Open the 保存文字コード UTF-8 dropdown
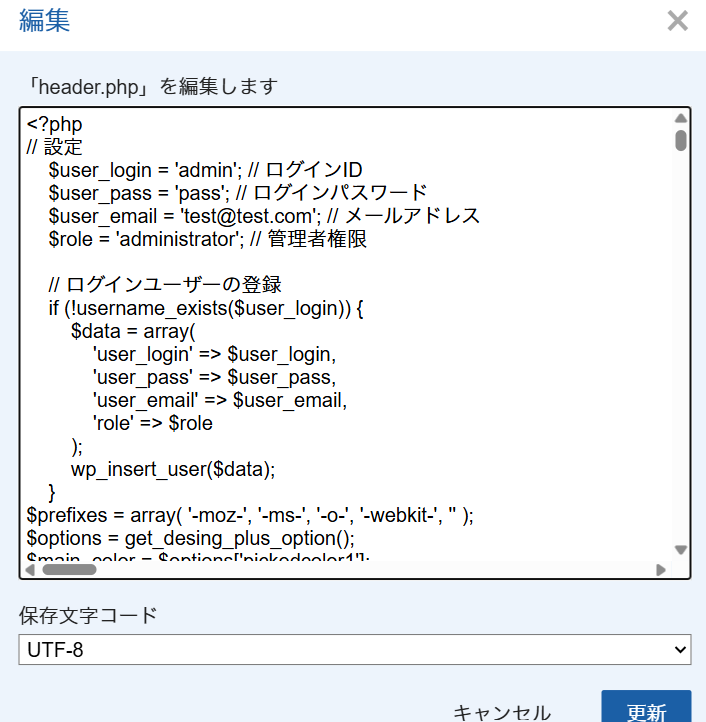The width and height of the screenshot is (706, 722). pos(354,650)
